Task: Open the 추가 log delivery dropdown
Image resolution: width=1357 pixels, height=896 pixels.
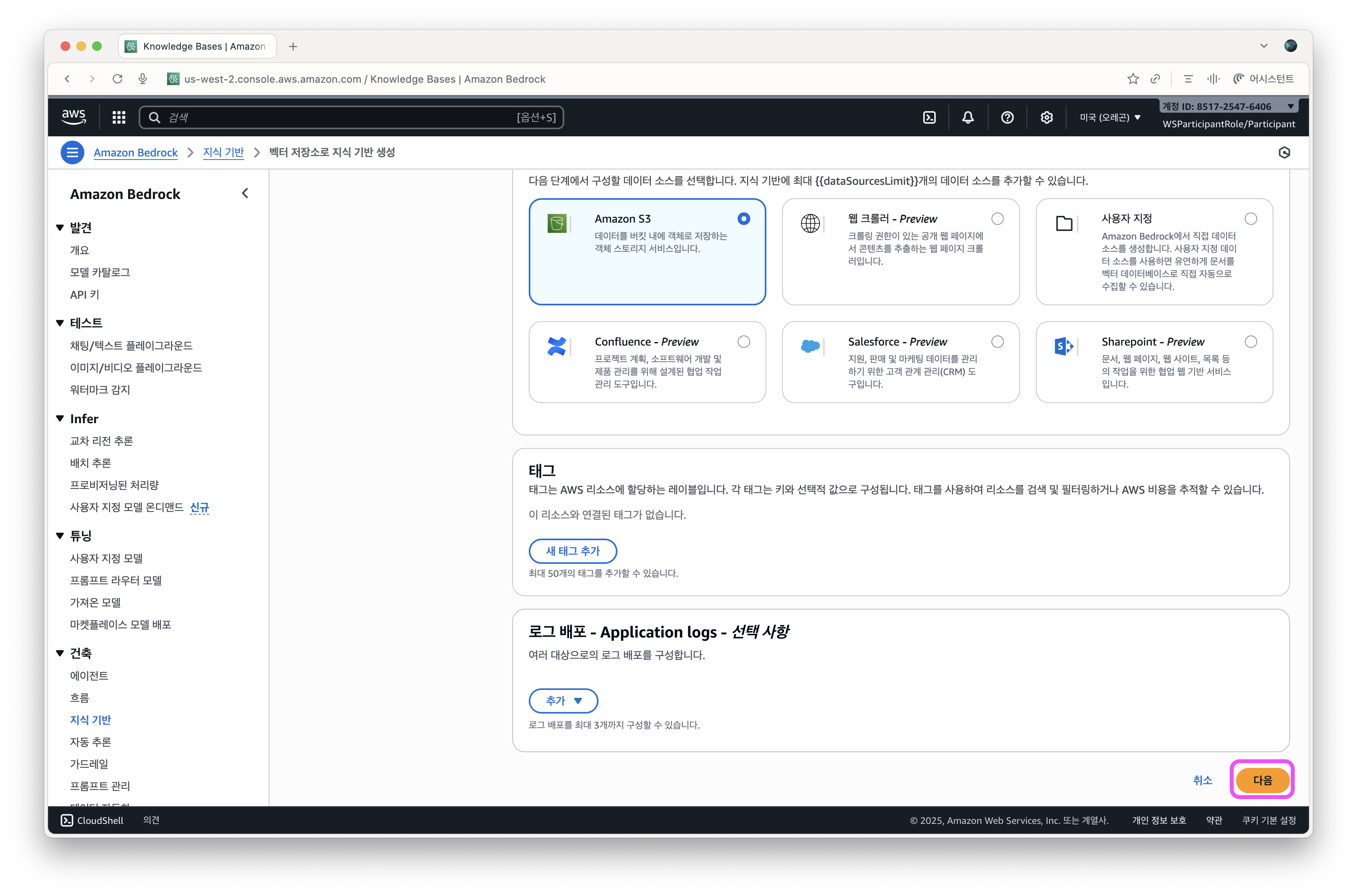Action: pyautogui.click(x=563, y=701)
